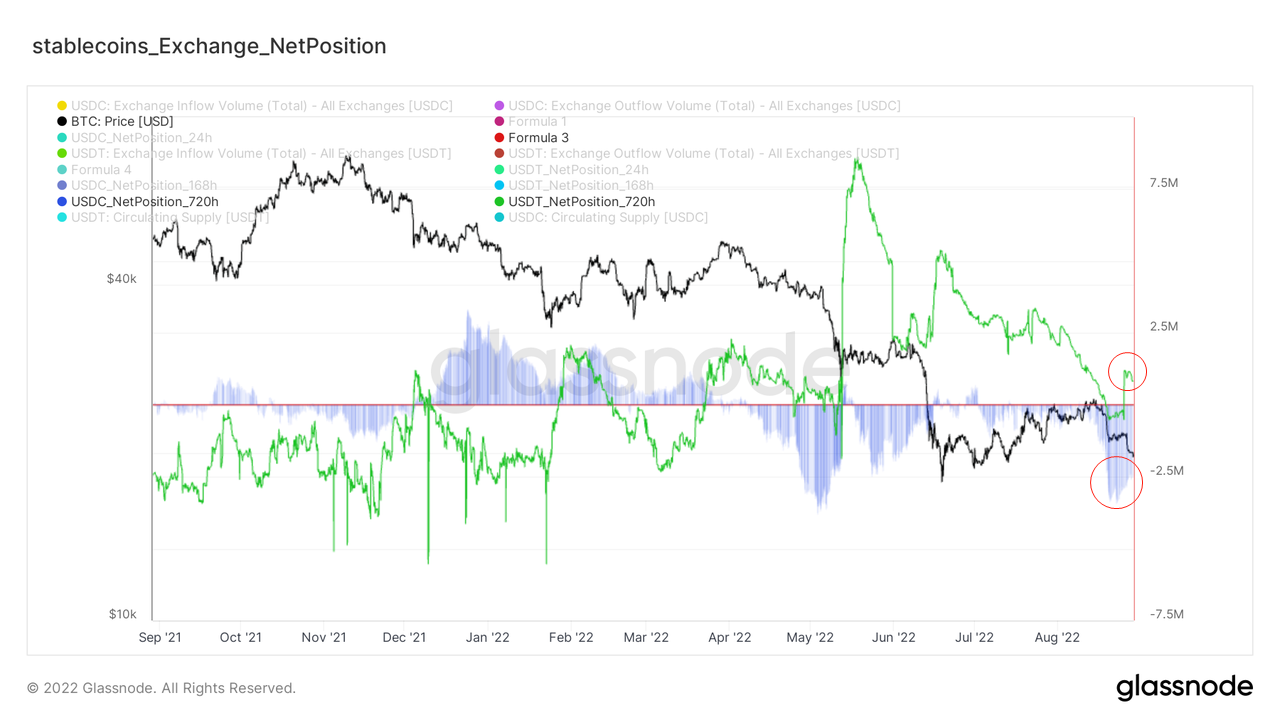Click the blue USDC_NetPosition_720h legend dot
This screenshot has height=720, width=1280.
point(62,202)
